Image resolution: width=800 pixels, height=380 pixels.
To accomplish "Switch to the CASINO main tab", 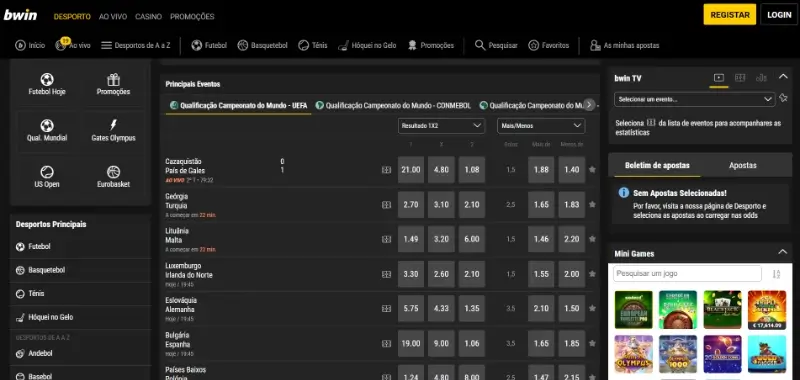I will pos(148,16).
